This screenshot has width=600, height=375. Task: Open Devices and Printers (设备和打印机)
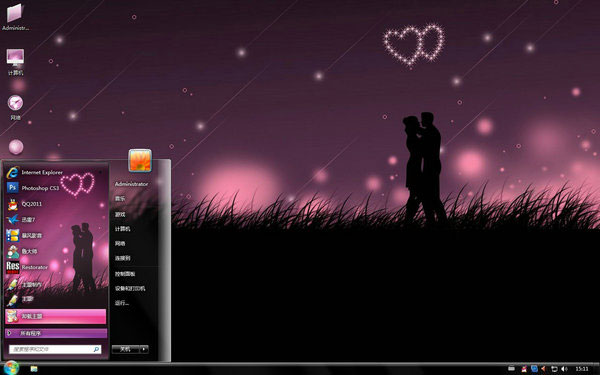[130, 289]
